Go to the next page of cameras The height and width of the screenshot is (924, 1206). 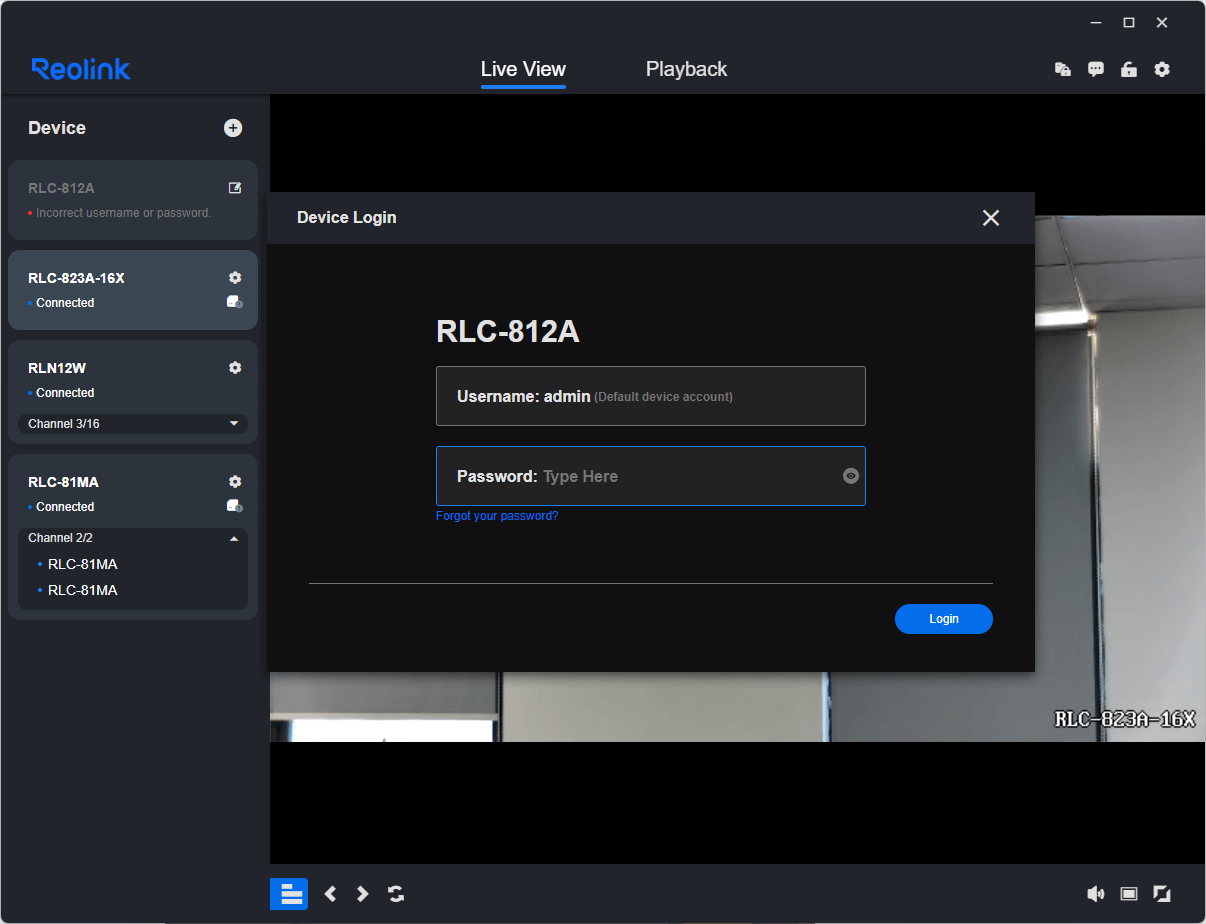pos(363,894)
